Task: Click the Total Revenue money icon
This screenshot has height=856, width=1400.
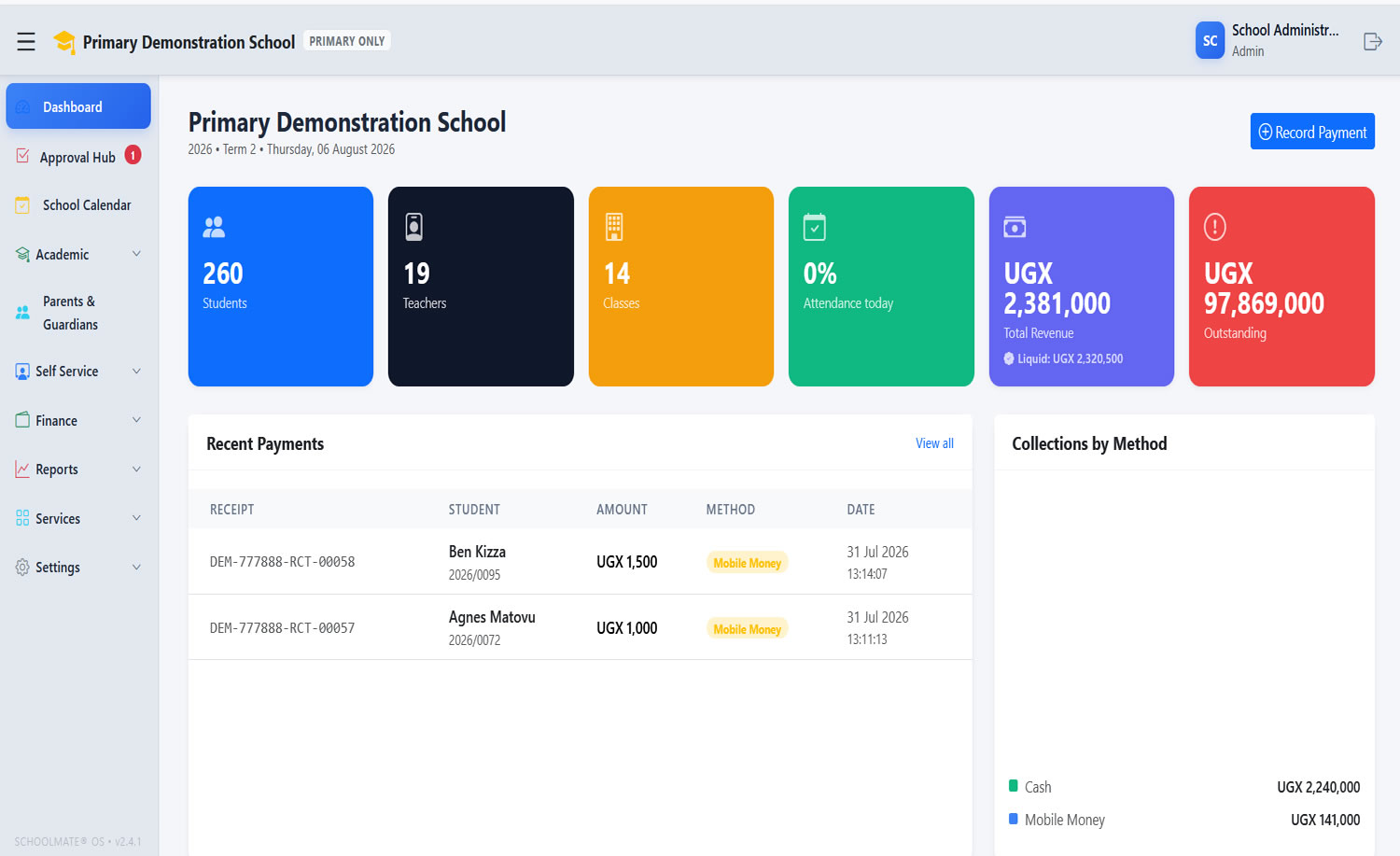Action: tap(1015, 227)
